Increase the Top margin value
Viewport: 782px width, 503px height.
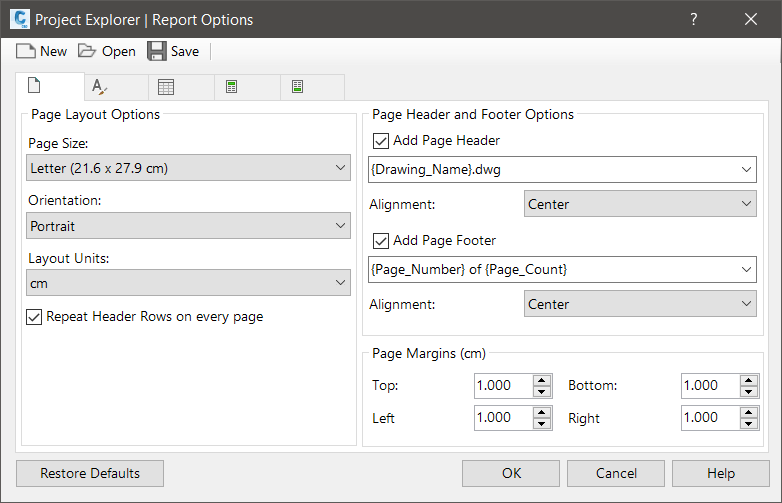[x=542, y=380]
